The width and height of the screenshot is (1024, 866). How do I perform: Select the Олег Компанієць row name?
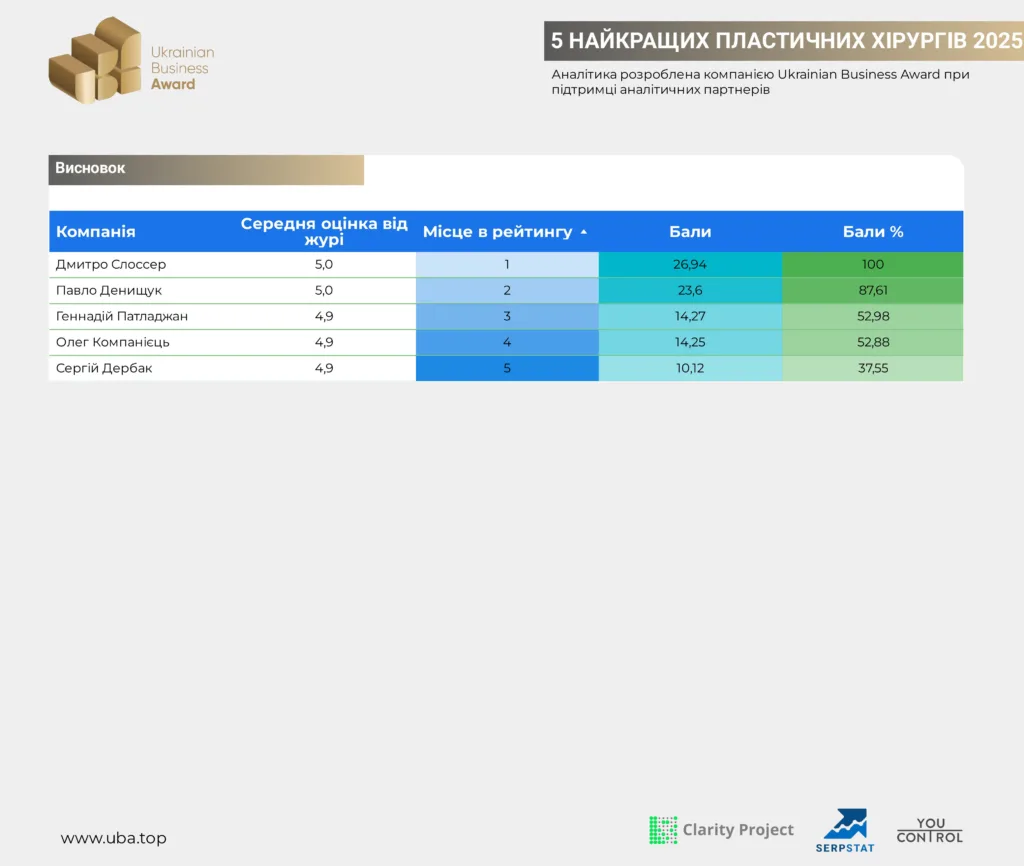(112, 342)
